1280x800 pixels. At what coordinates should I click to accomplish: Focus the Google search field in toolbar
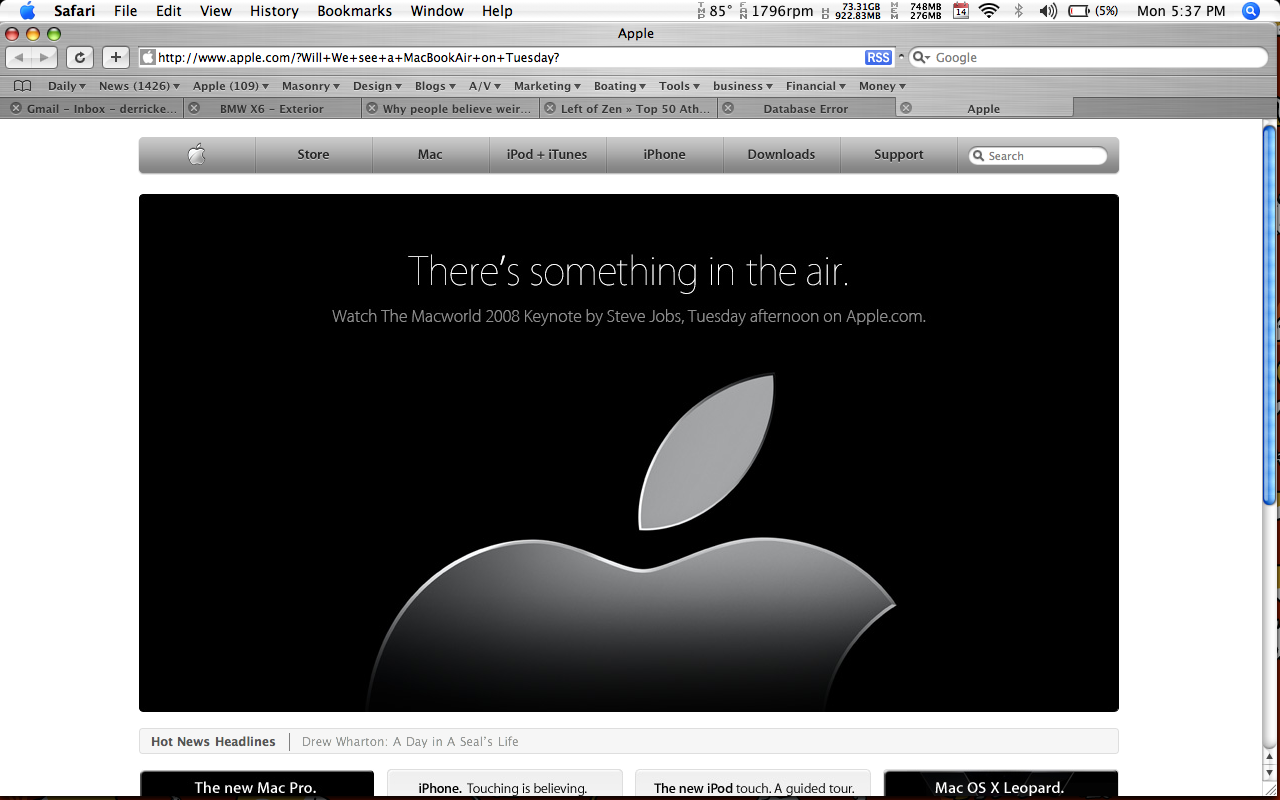(1088, 58)
